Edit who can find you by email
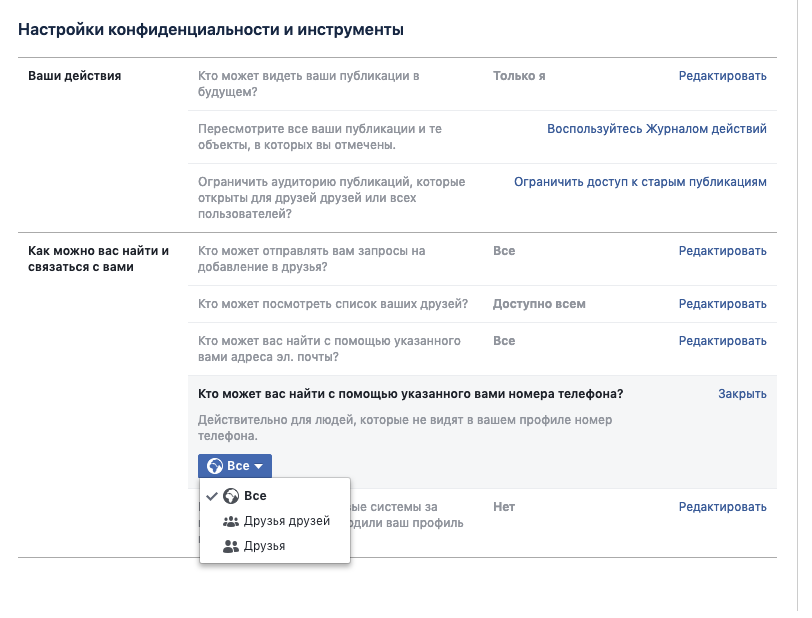Screen dimensions: 812x618 [722, 341]
